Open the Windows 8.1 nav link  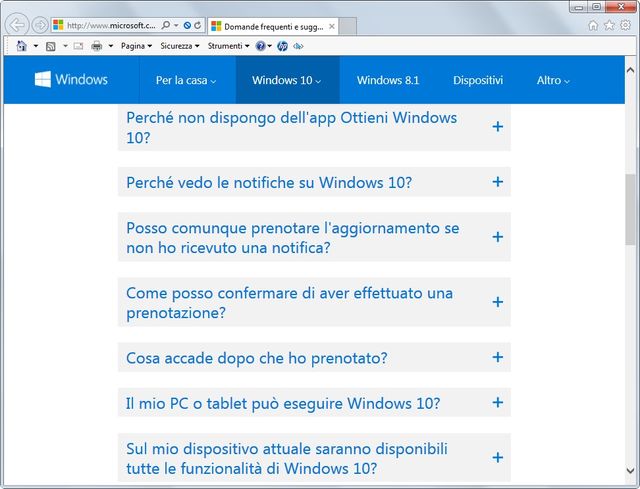pyautogui.click(x=388, y=80)
